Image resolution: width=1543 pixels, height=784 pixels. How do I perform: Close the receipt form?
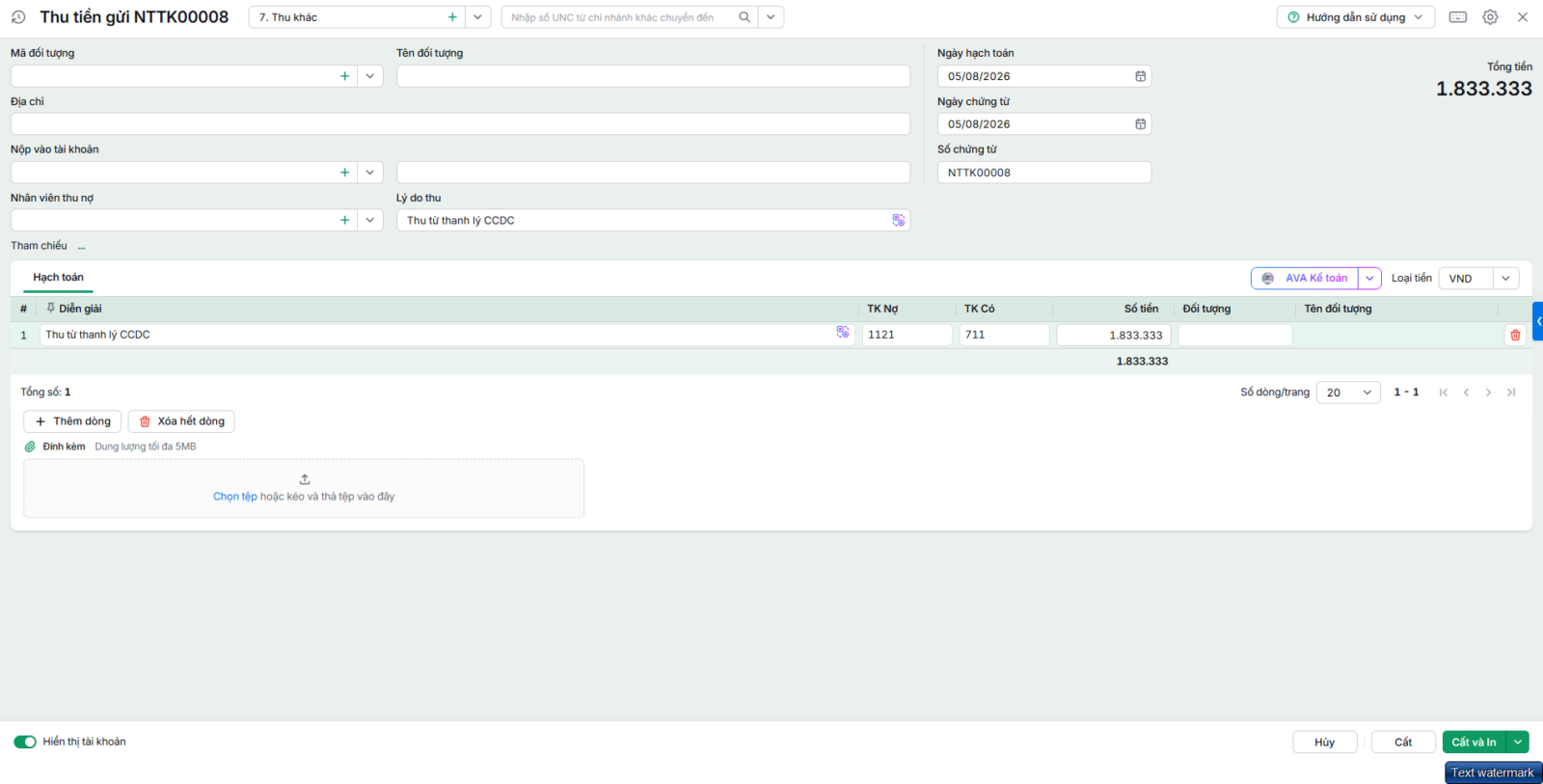tap(1523, 17)
